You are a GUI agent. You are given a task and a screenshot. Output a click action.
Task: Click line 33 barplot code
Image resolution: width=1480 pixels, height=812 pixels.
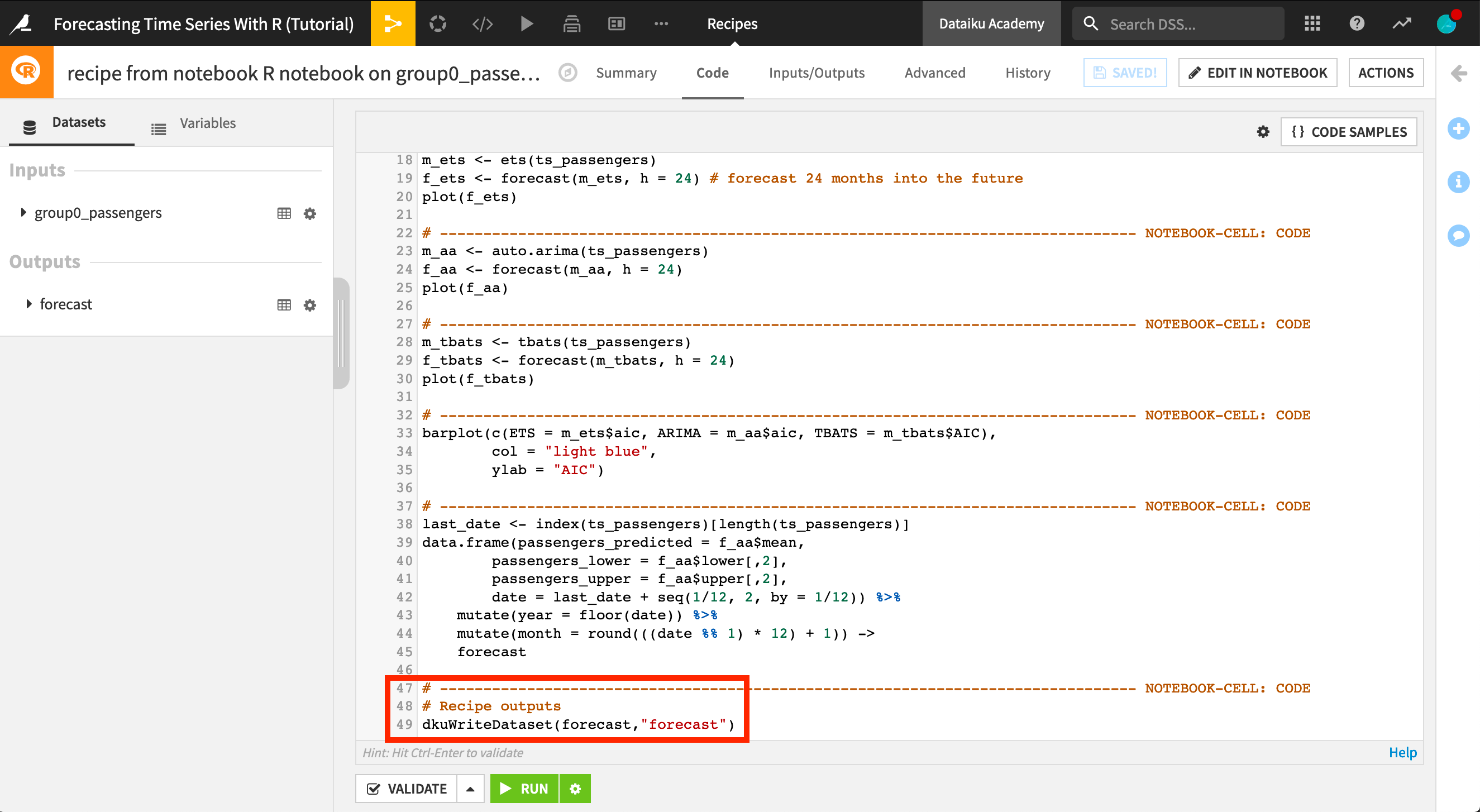coord(709,433)
